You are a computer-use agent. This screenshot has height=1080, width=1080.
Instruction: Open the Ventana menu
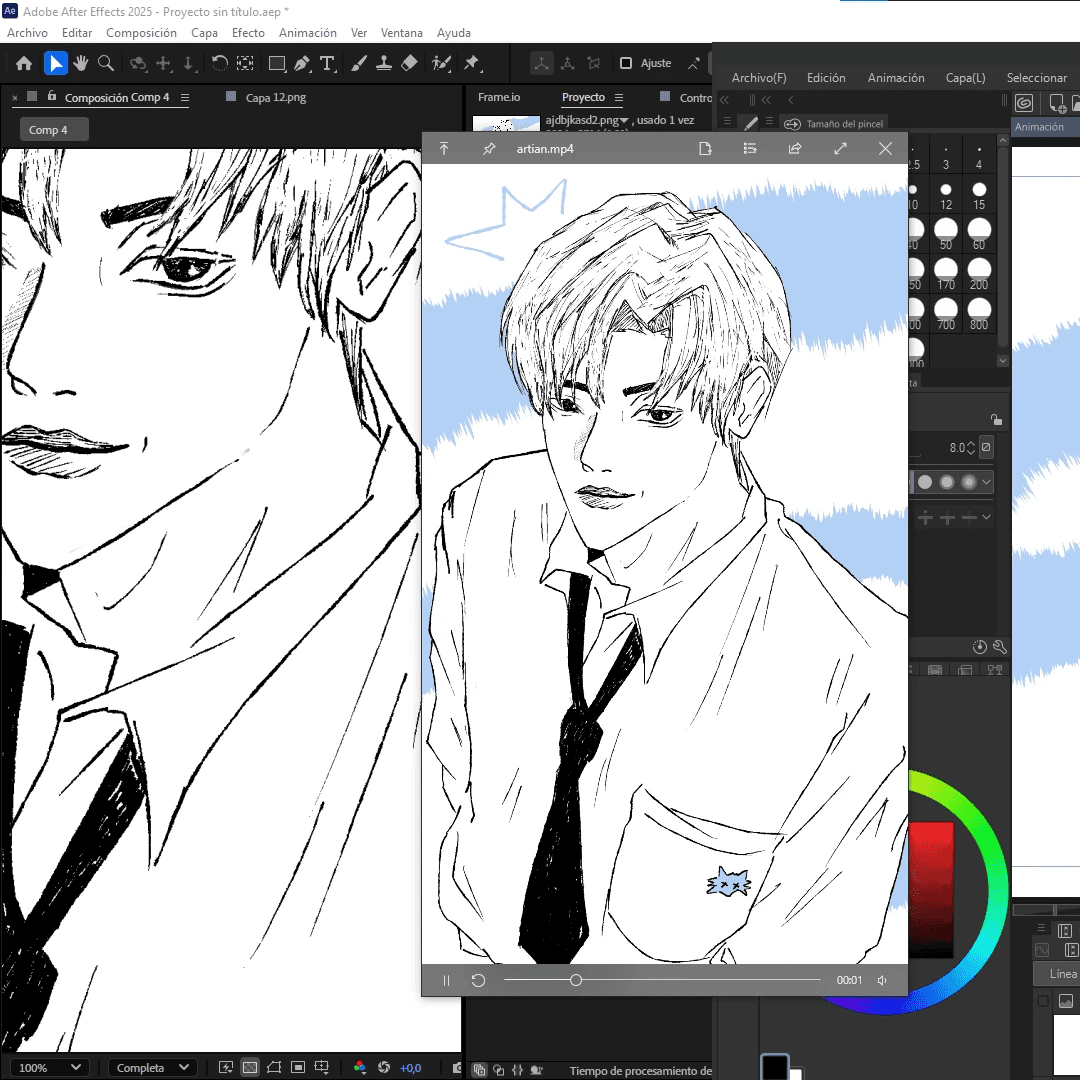pos(402,32)
